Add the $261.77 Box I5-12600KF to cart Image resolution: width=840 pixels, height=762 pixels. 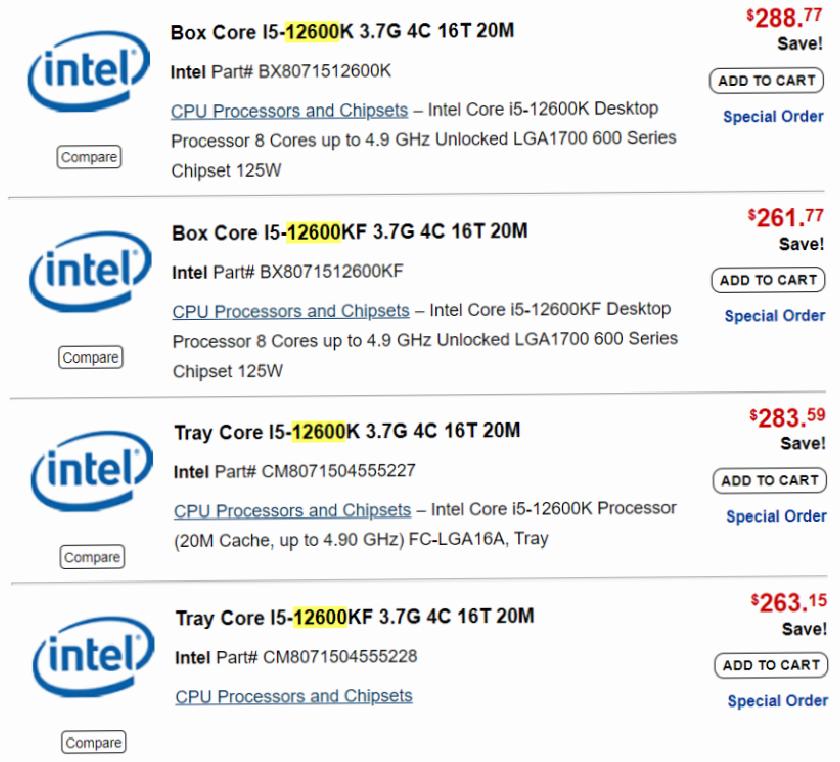tap(768, 280)
